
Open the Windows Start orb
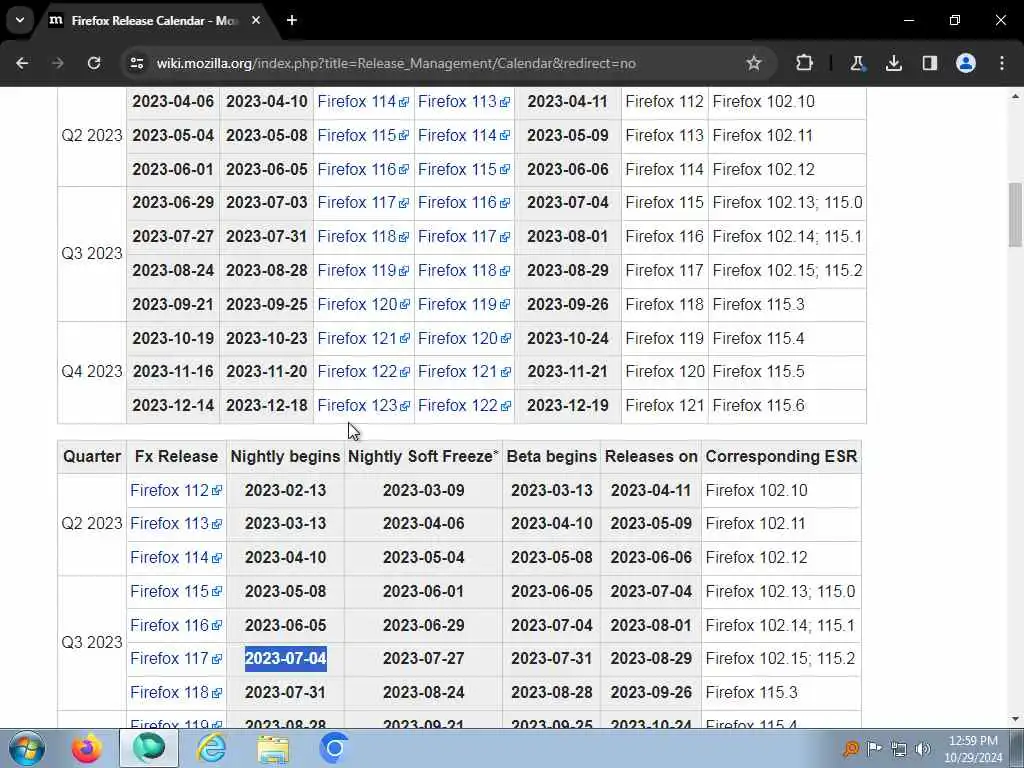pos(27,748)
